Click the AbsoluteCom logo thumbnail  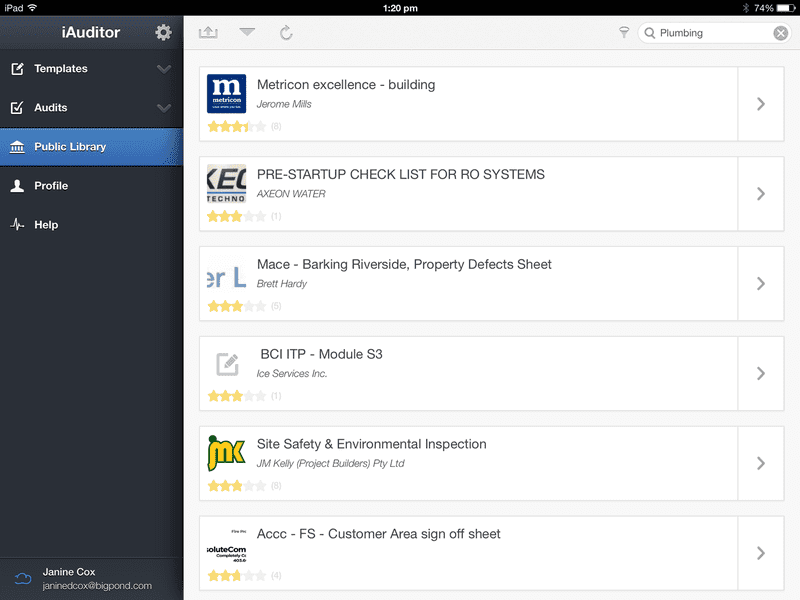(227, 546)
